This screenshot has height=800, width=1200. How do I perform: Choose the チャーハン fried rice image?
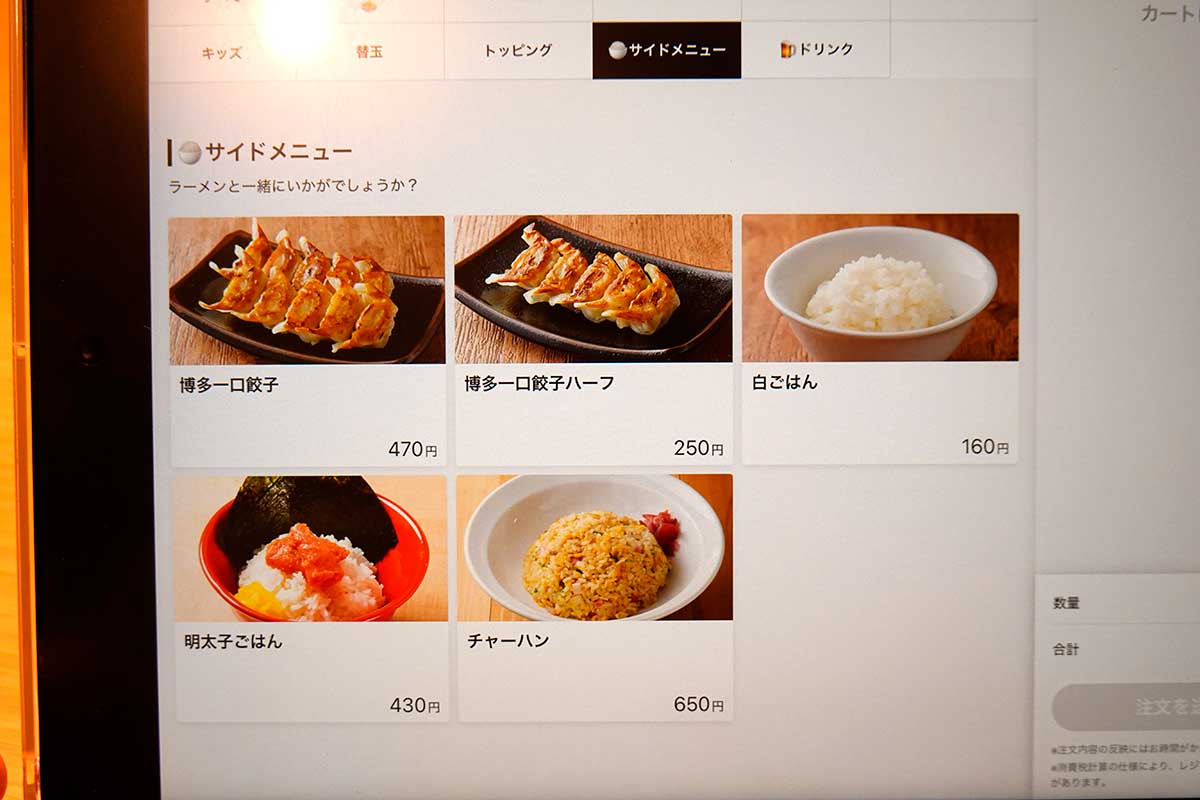(595, 548)
